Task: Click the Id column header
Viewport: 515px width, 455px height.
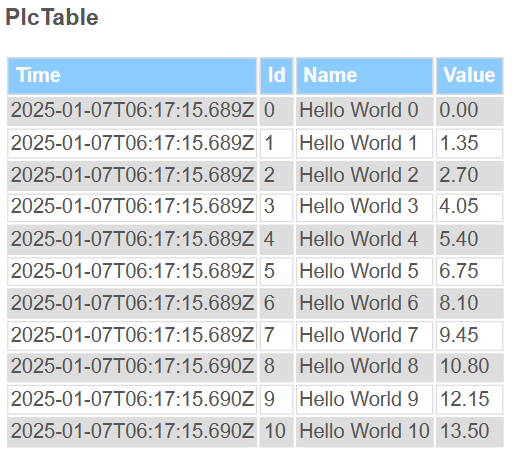Action: tap(276, 76)
